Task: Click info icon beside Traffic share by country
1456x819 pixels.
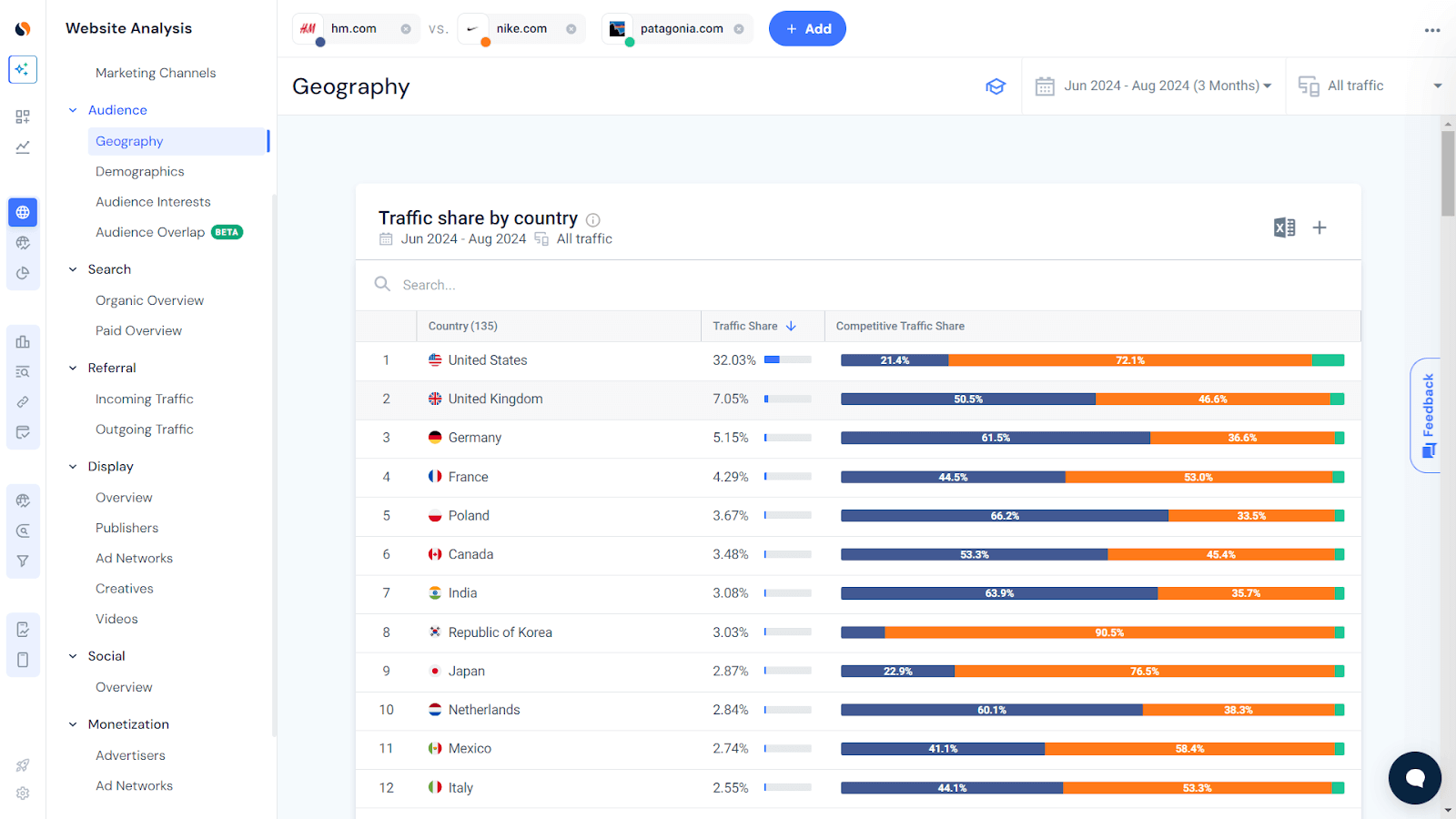Action: [x=593, y=219]
